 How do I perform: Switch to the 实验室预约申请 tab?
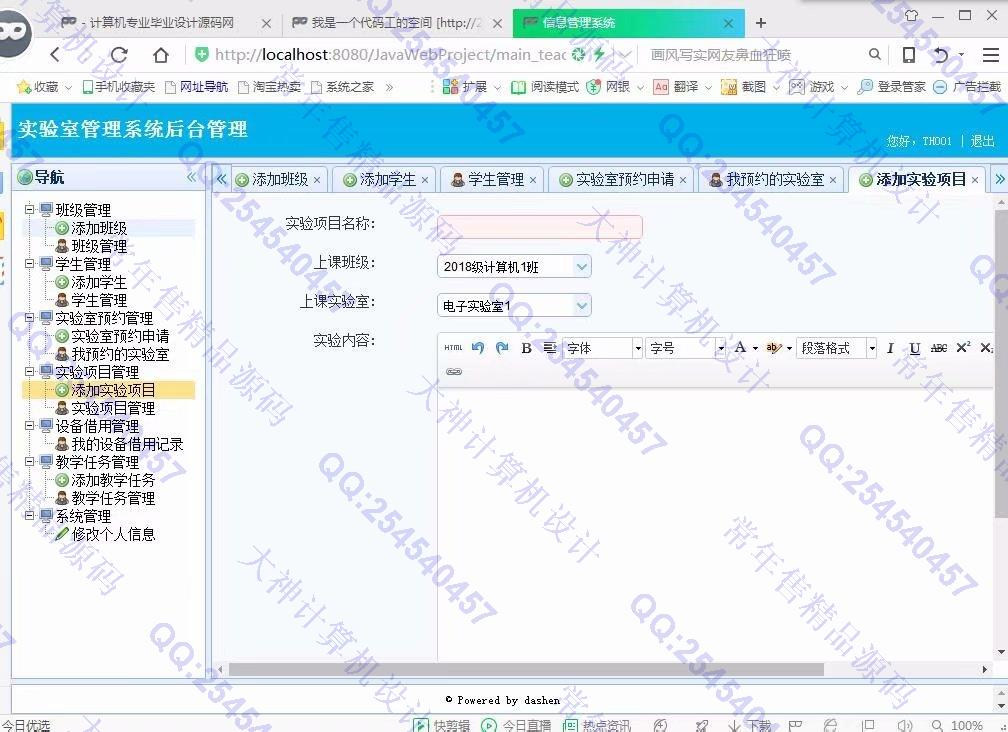(x=624, y=180)
